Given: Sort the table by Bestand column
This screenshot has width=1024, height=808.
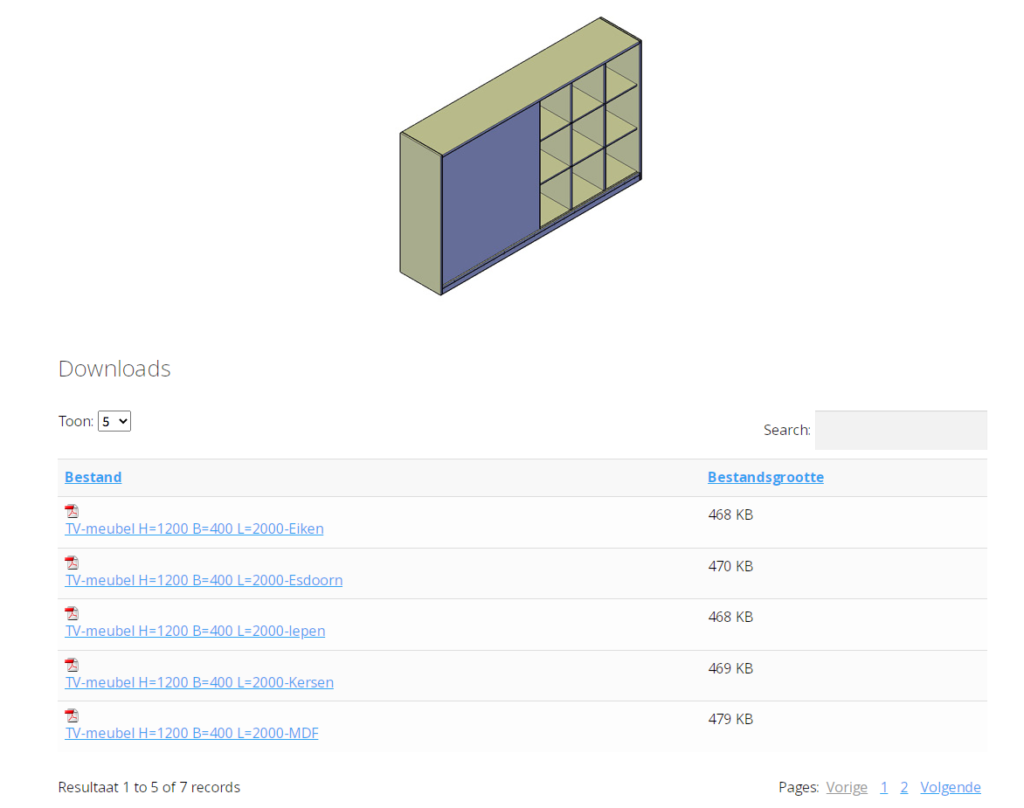Looking at the screenshot, I should tap(93, 477).
